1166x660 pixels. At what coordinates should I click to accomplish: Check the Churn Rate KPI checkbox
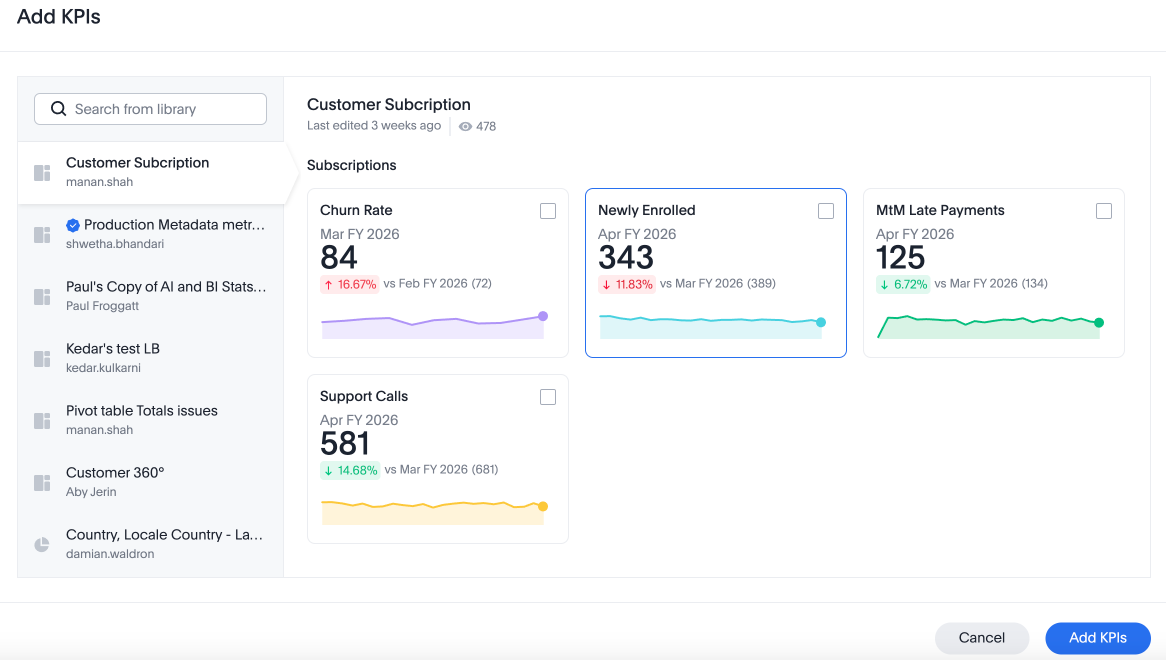(548, 211)
